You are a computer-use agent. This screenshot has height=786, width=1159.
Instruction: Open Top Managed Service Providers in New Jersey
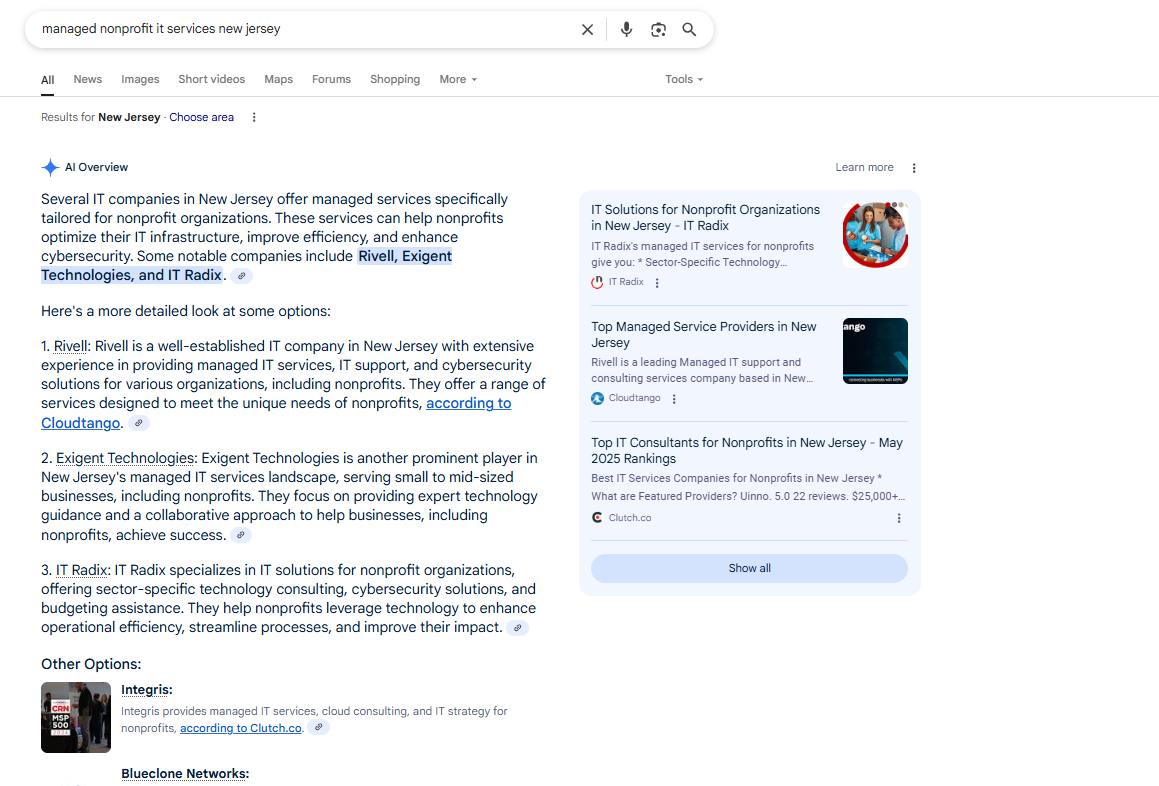(x=704, y=335)
